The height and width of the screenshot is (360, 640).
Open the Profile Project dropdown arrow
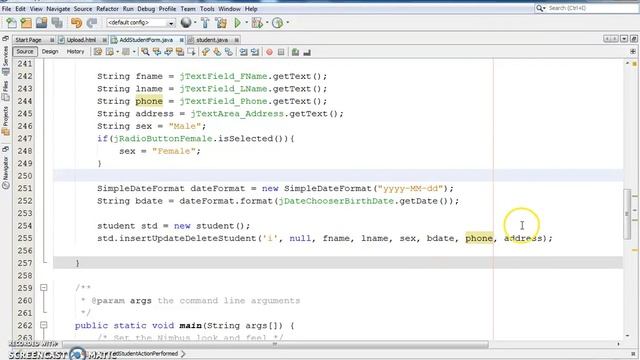(287, 23)
